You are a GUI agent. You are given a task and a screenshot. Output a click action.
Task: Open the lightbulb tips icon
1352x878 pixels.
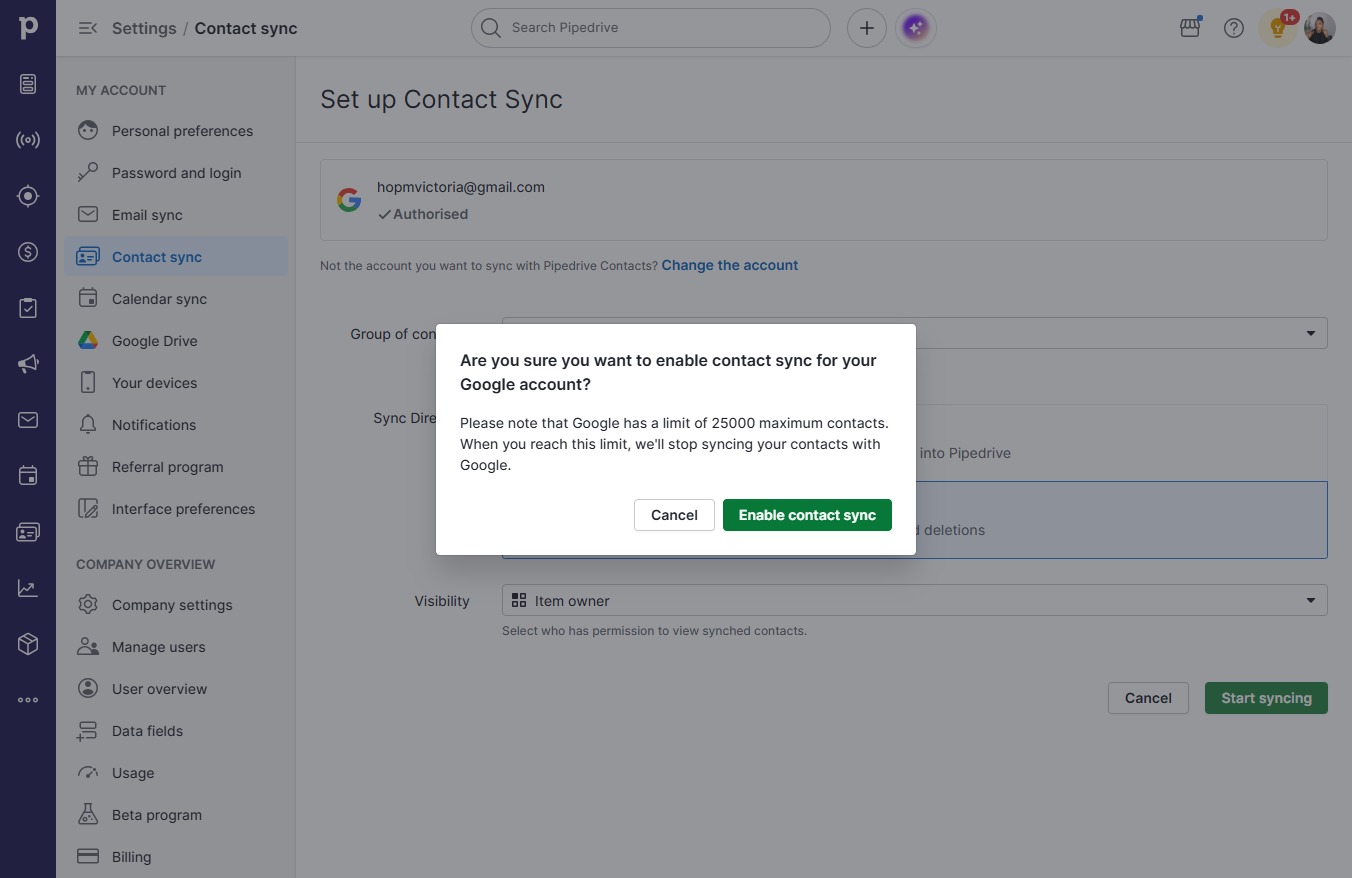click(1278, 28)
